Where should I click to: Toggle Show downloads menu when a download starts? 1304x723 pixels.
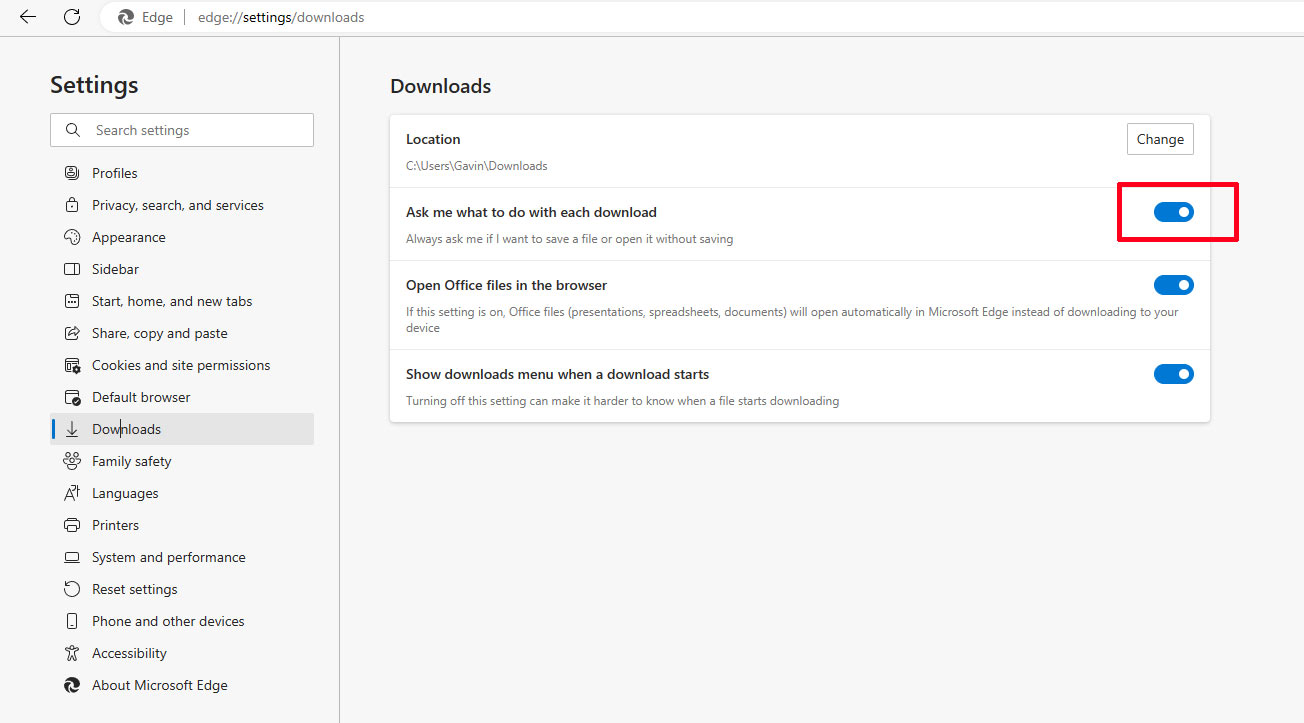(1174, 374)
